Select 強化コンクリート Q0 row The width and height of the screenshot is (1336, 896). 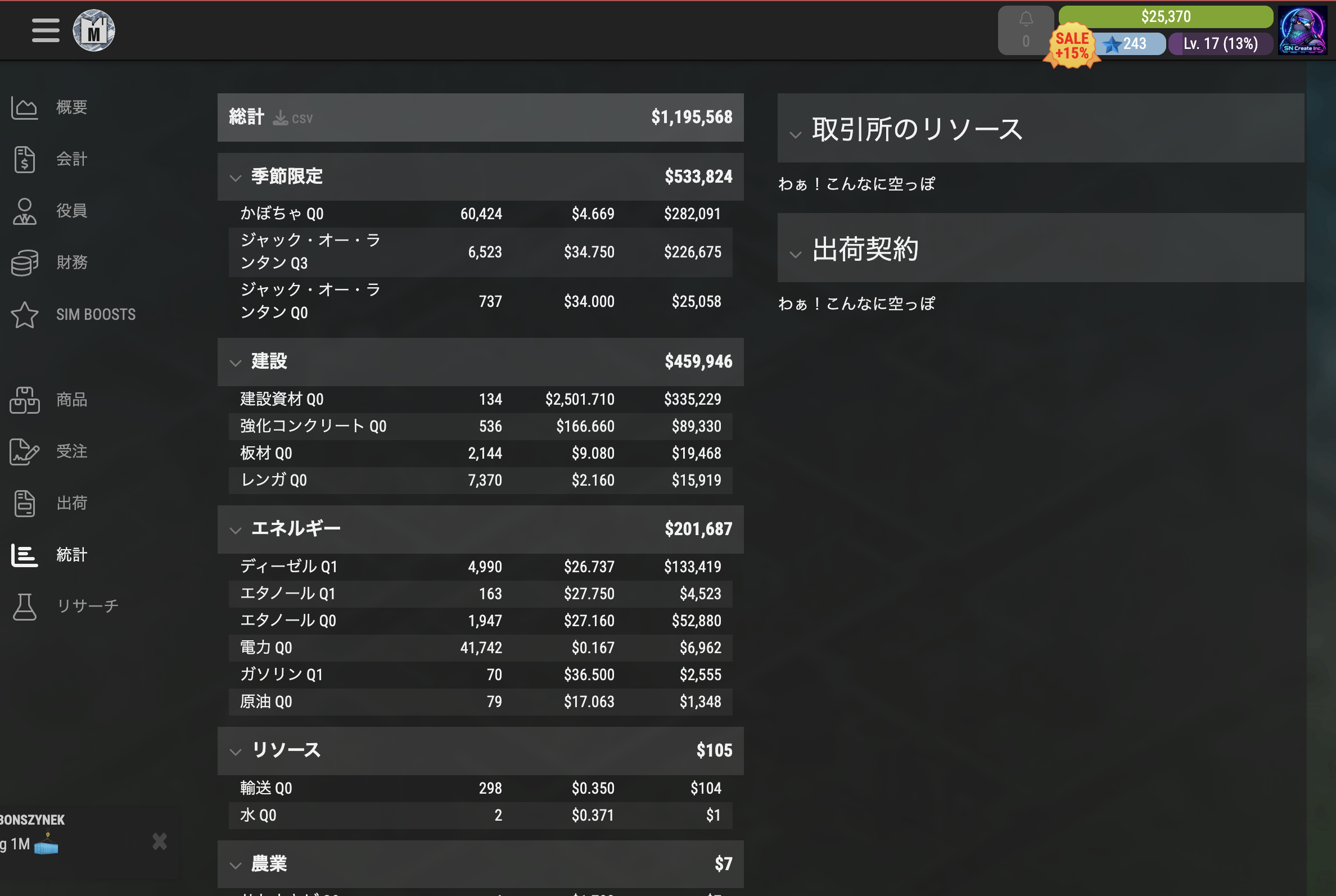click(x=480, y=426)
